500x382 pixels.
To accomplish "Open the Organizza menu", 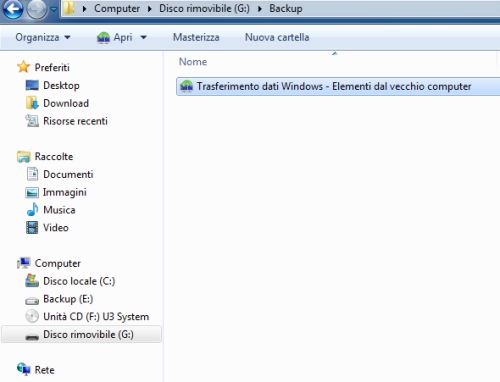I will pos(43,37).
